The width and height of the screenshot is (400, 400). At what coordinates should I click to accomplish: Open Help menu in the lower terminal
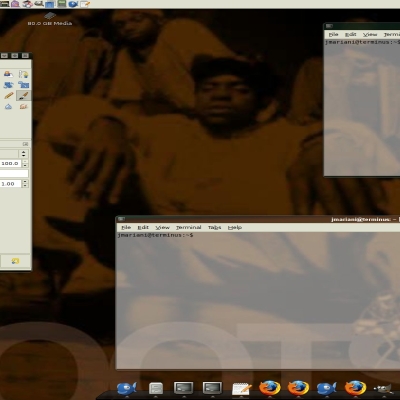coord(235,227)
